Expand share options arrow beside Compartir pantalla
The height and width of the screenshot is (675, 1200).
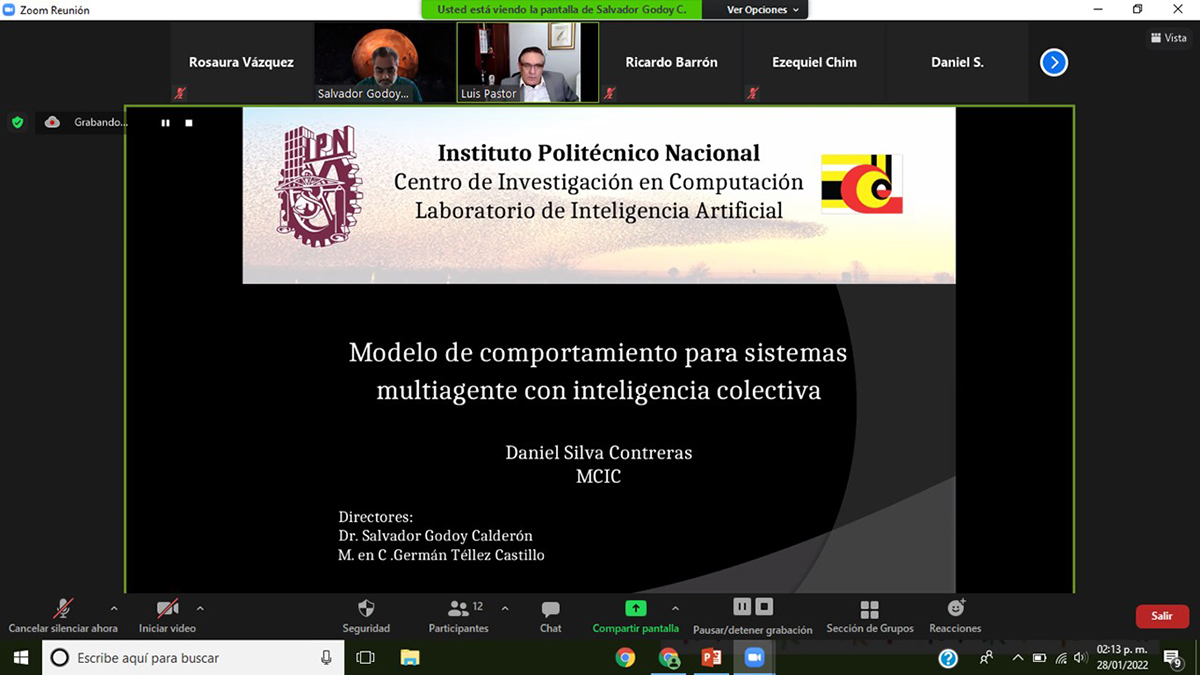pyautogui.click(x=675, y=608)
